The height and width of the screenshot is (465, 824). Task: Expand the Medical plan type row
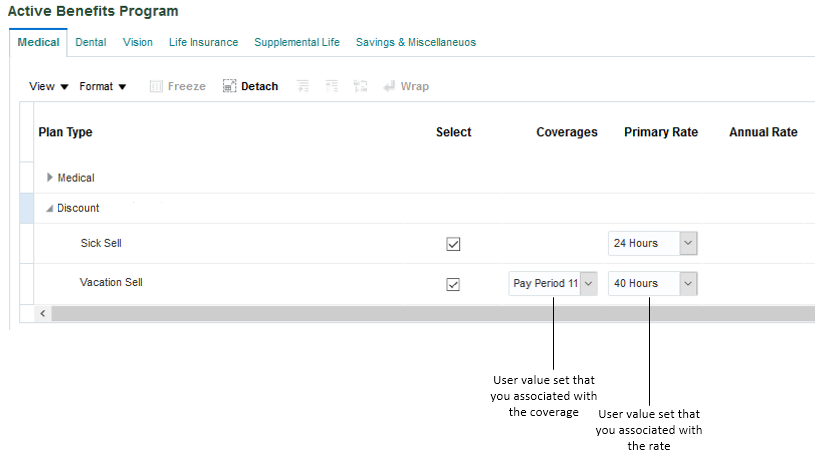coord(51,178)
